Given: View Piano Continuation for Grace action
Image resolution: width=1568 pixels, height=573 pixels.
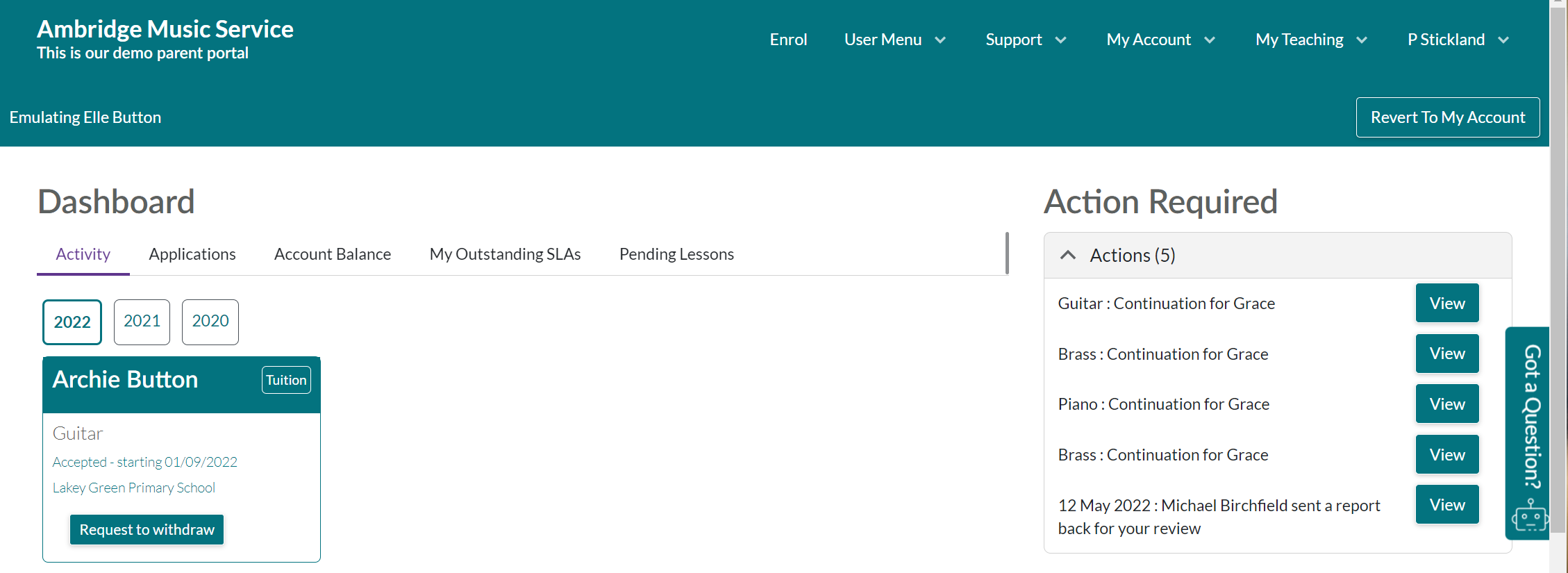Looking at the screenshot, I should coord(1447,404).
